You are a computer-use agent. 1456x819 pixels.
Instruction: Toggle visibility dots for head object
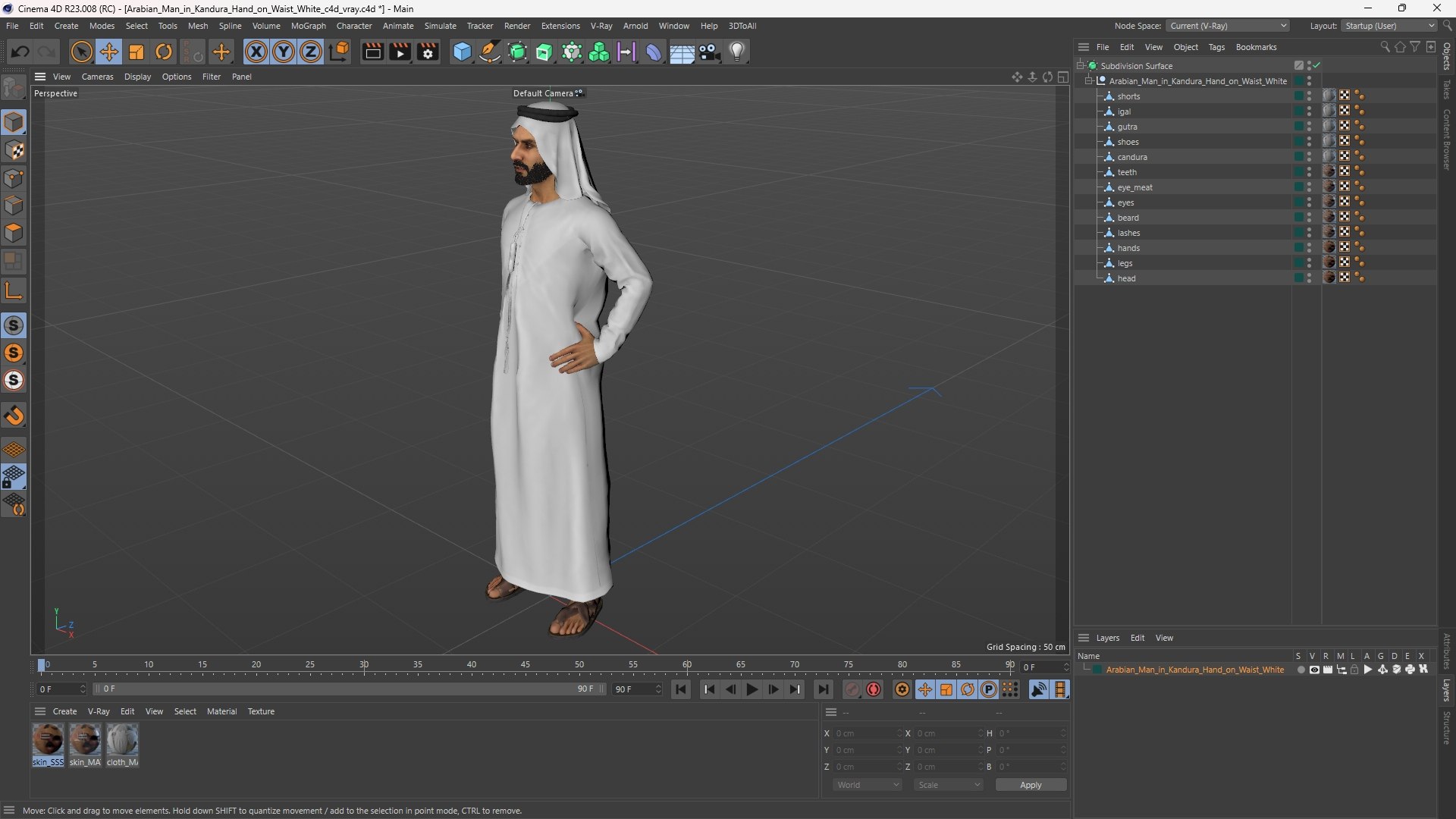tap(1309, 278)
